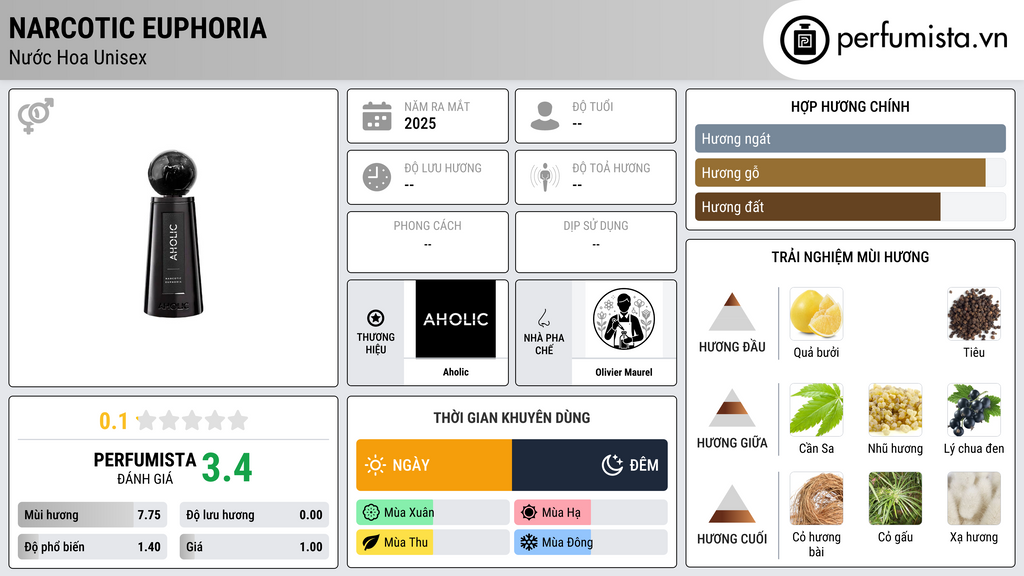The height and width of the screenshot is (576, 1024).
Task: Open the Cỏ hương bài vetiver image
Action: click(816, 499)
